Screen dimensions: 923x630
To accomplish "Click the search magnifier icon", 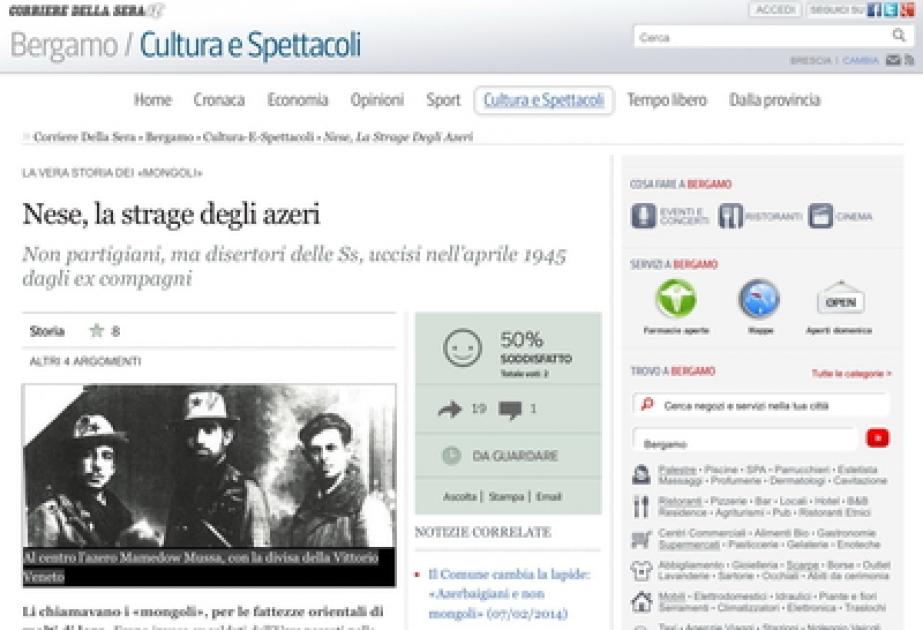I will pos(898,35).
